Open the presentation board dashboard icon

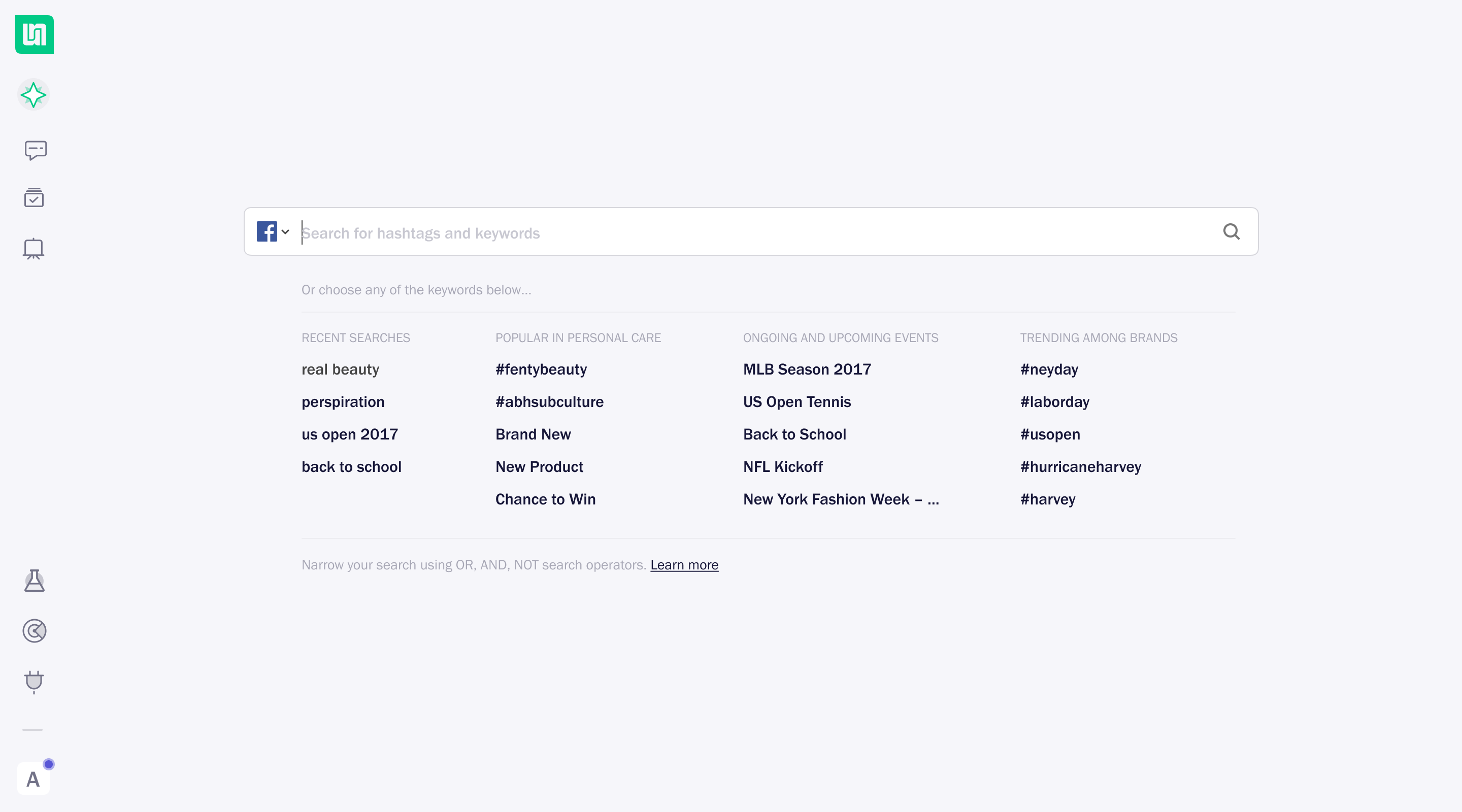pos(34,249)
